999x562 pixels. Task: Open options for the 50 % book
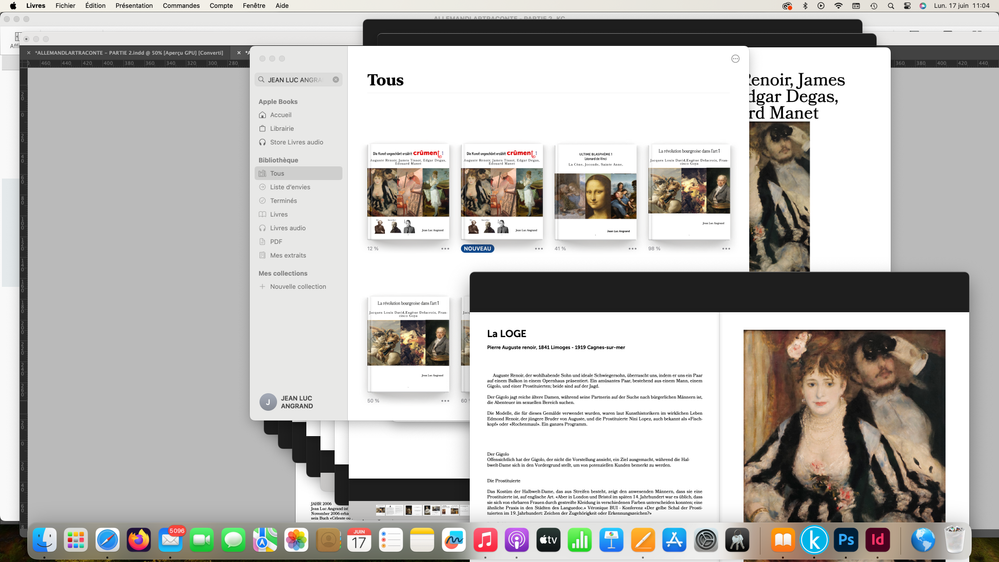(445, 401)
